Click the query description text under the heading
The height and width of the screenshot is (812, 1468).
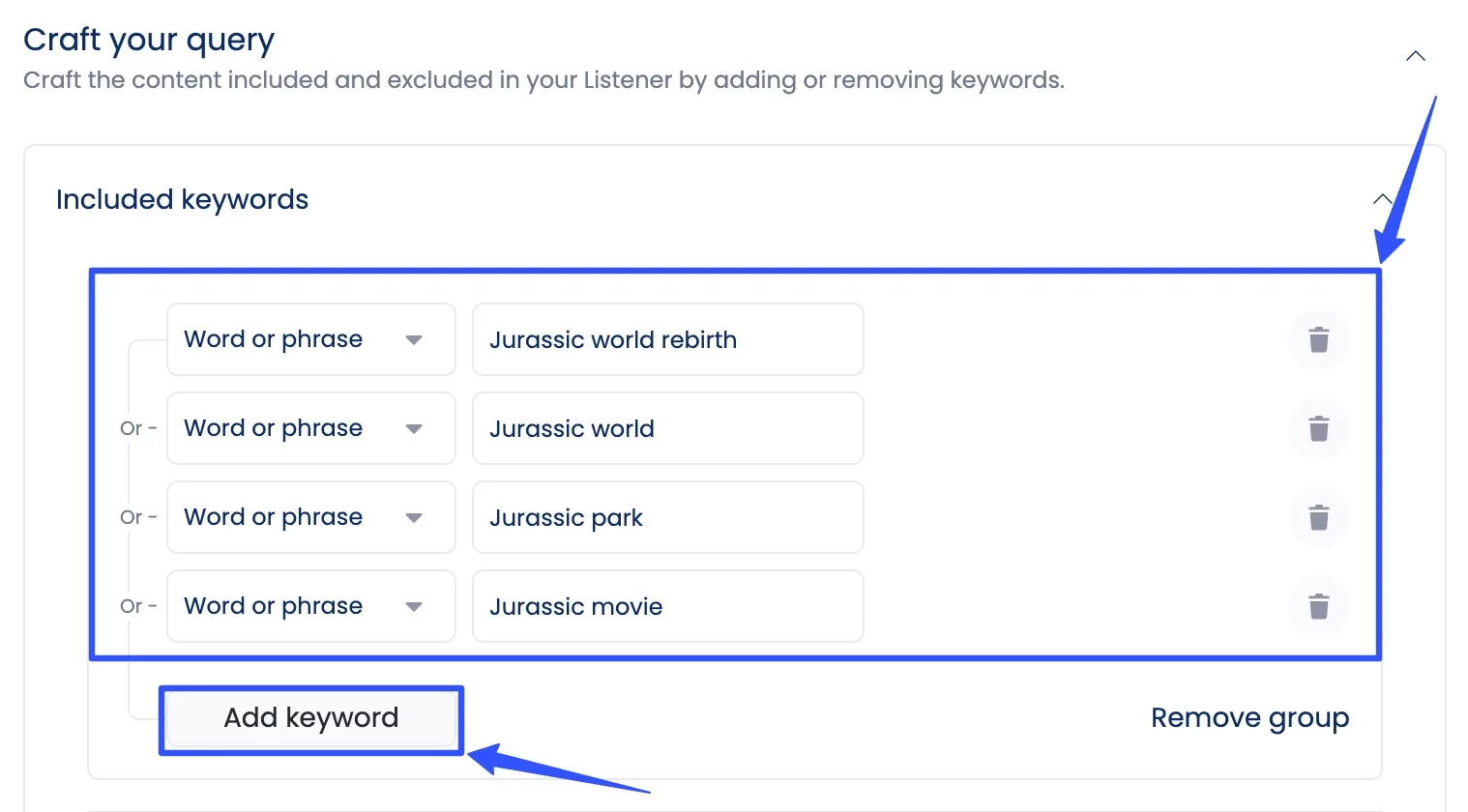(x=543, y=80)
